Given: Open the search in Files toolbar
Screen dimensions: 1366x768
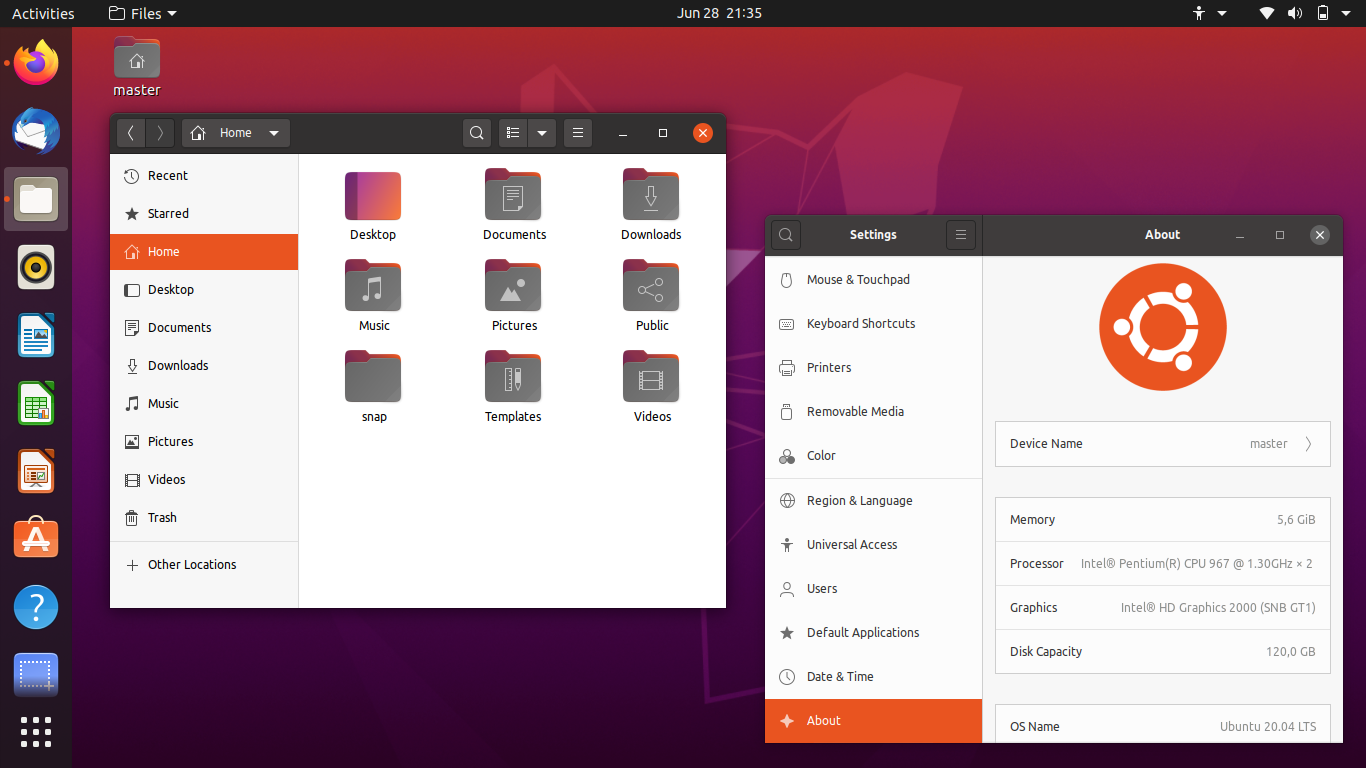Looking at the screenshot, I should pos(477,133).
